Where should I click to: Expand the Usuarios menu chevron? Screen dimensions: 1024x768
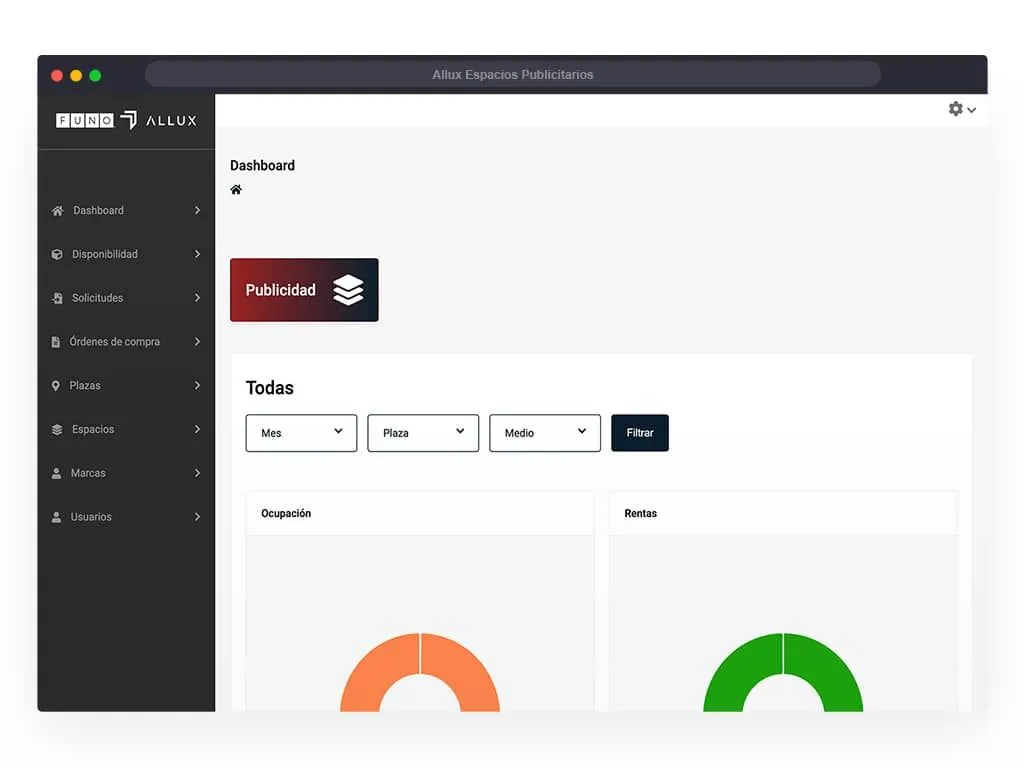(x=197, y=517)
